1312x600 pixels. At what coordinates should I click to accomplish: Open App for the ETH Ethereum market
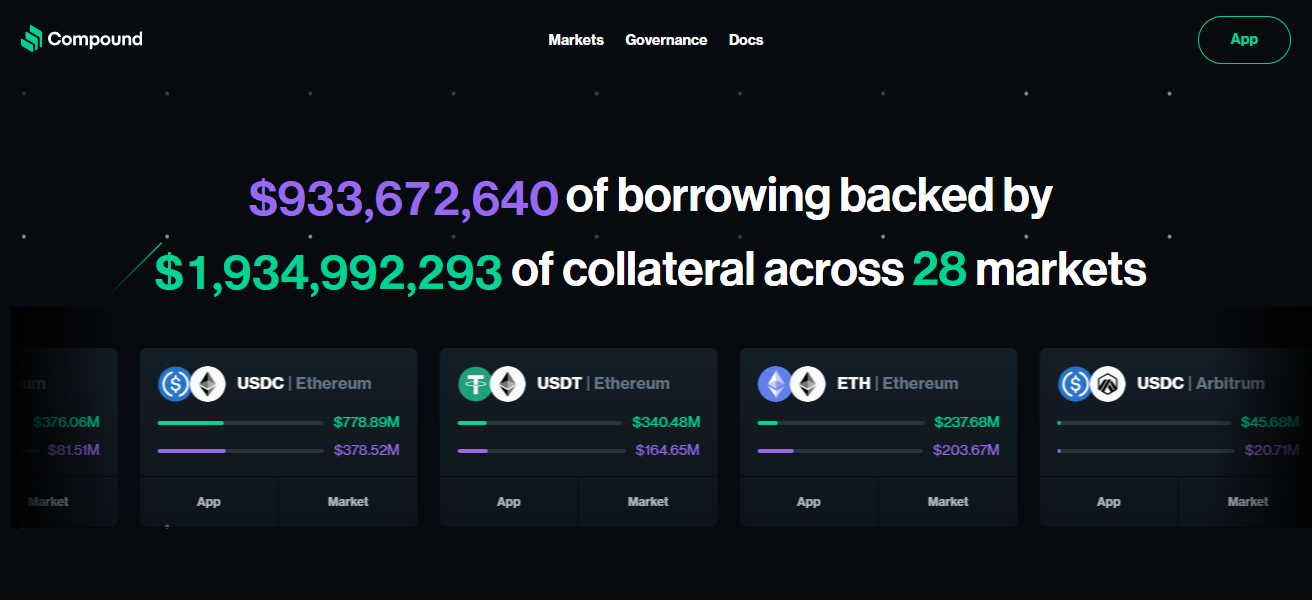[x=809, y=502]
